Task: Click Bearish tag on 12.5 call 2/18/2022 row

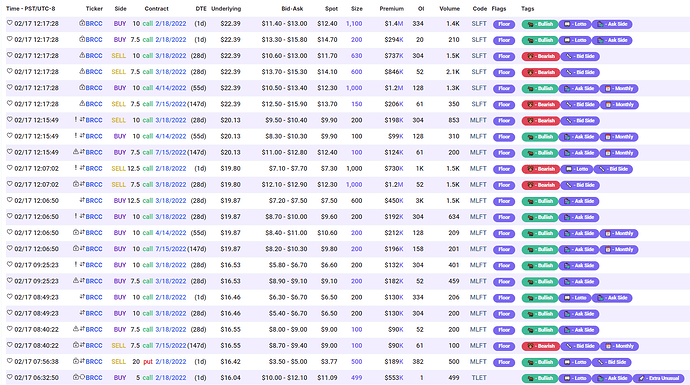Action: pyautogui.click(x=541, y=169)
